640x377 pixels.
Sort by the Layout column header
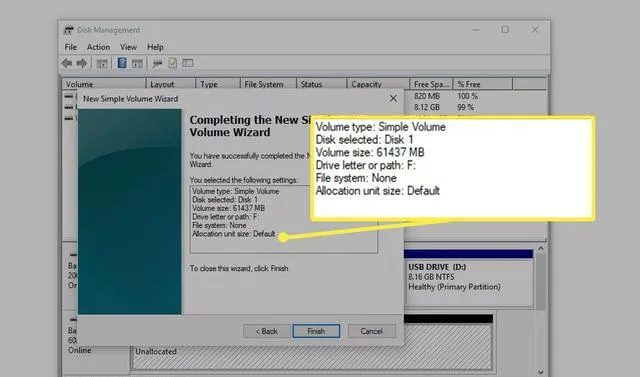pos(171,84)
